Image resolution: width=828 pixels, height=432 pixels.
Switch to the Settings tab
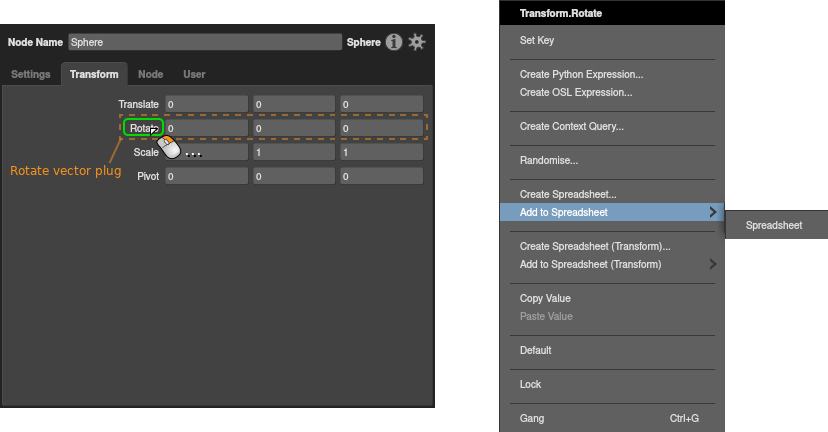(x=31, y=74)
